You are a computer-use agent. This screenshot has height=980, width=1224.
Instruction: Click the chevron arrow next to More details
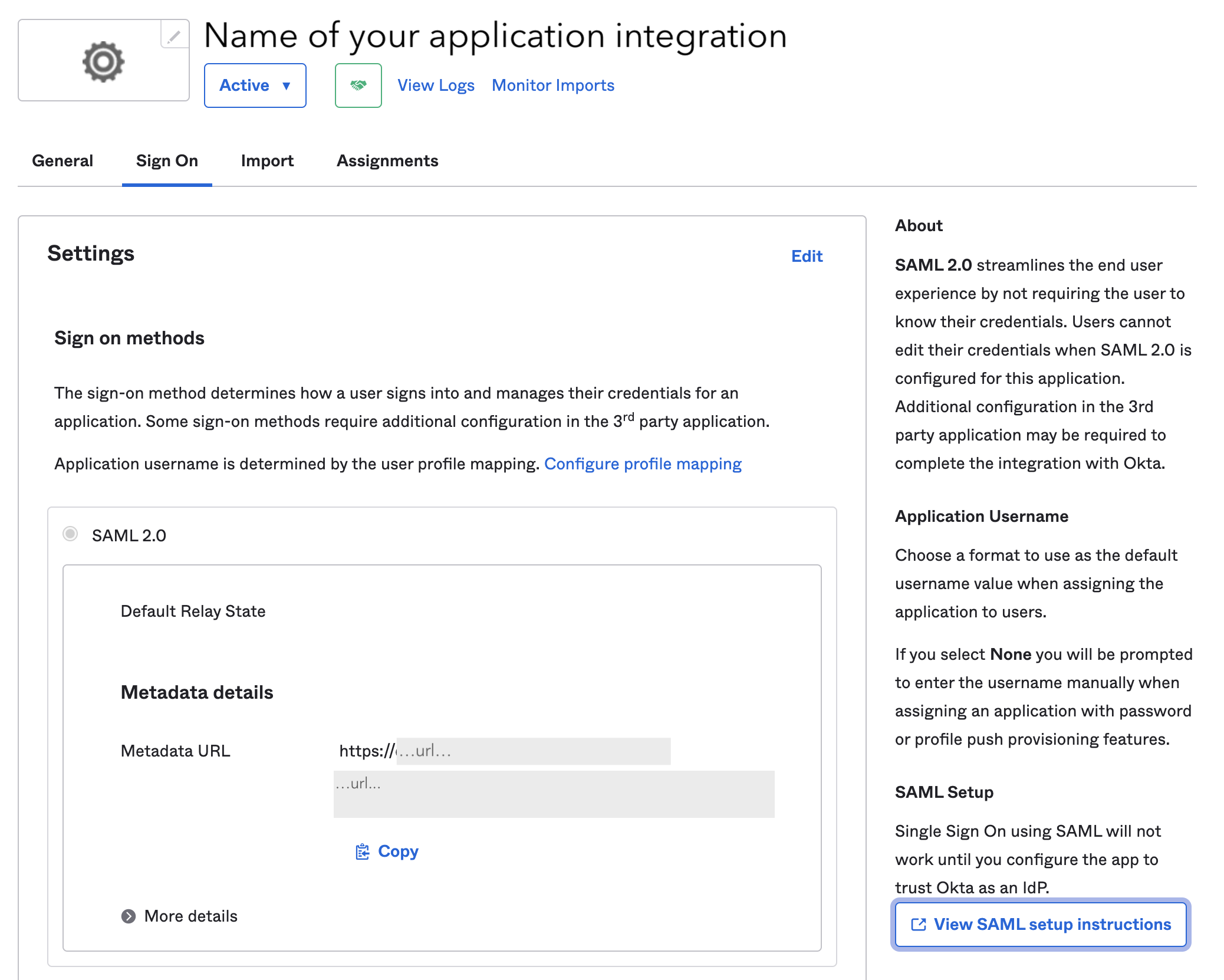click(x=129, y=916)
